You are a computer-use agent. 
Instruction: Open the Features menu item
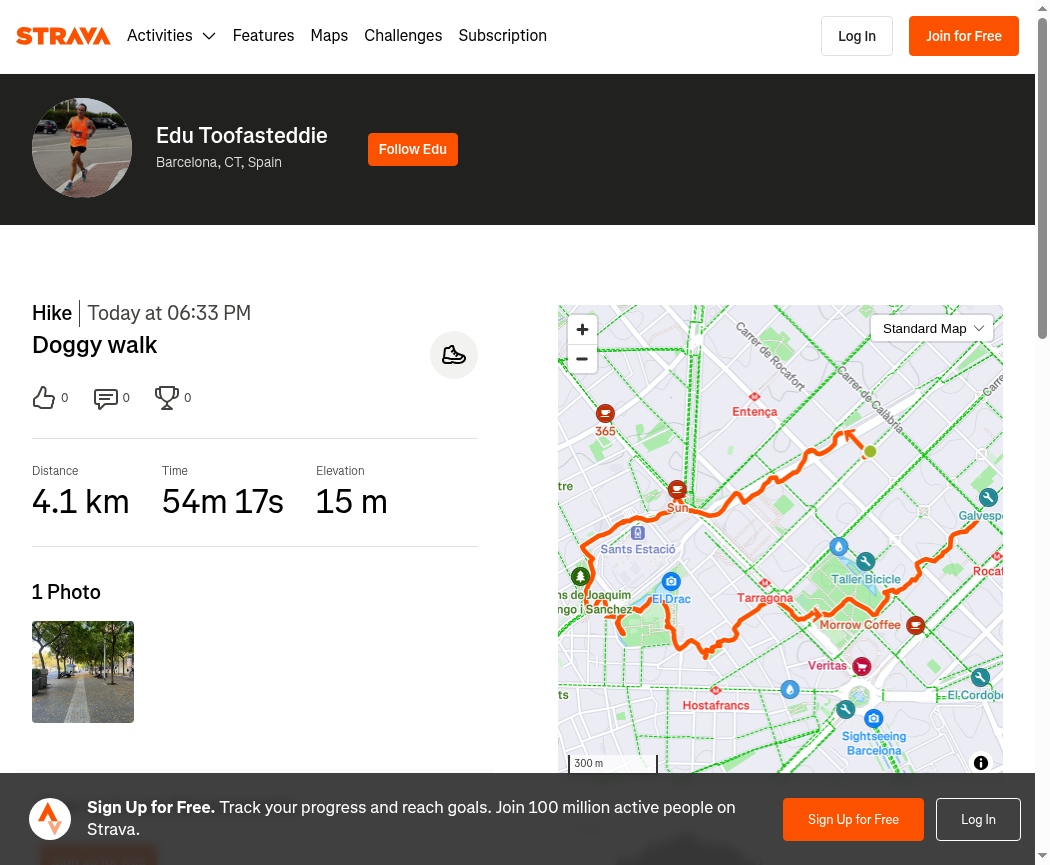pyautogui.click(x=263, y=35)
